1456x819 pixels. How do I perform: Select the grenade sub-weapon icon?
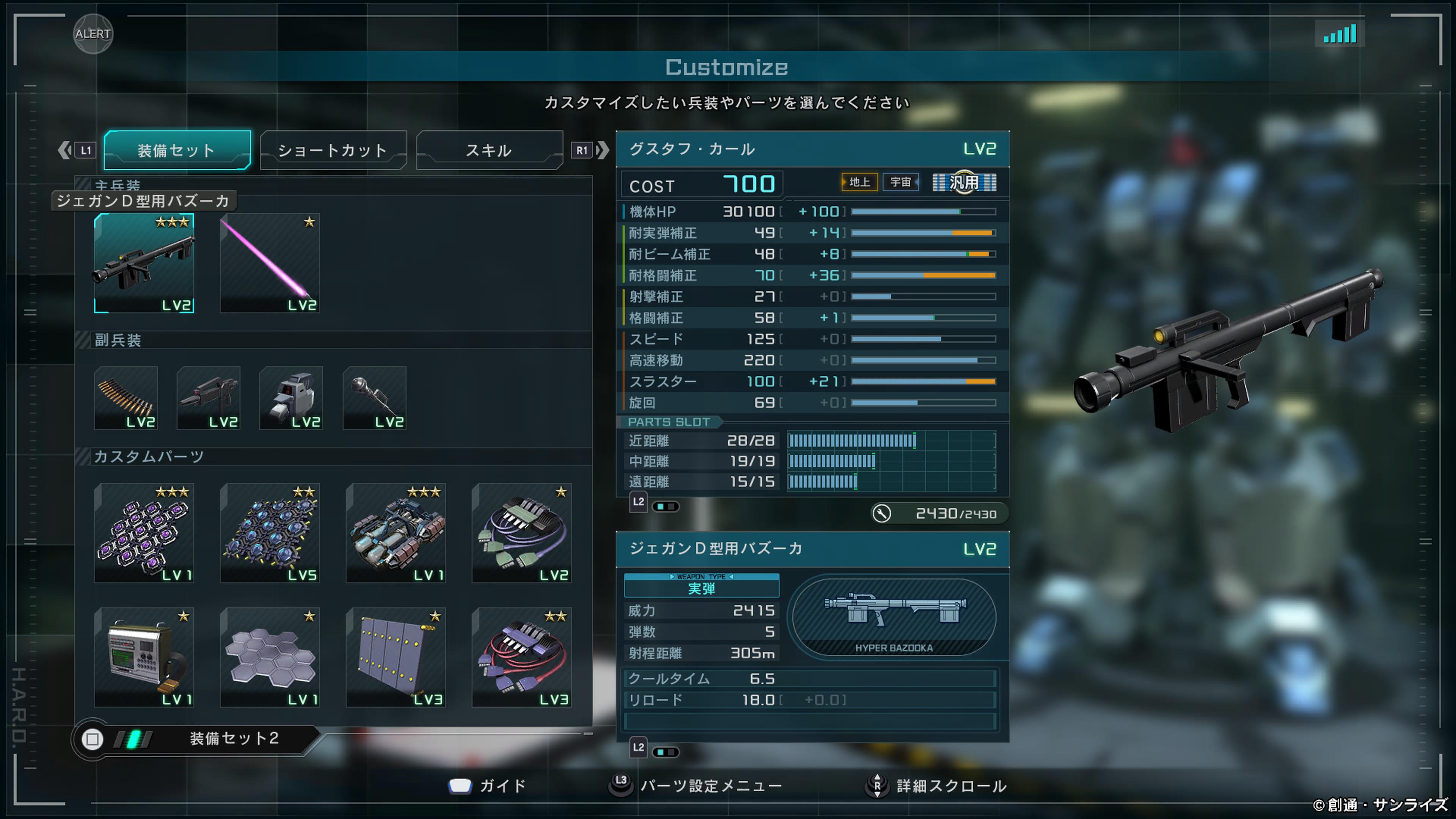(x=374, y=398)
